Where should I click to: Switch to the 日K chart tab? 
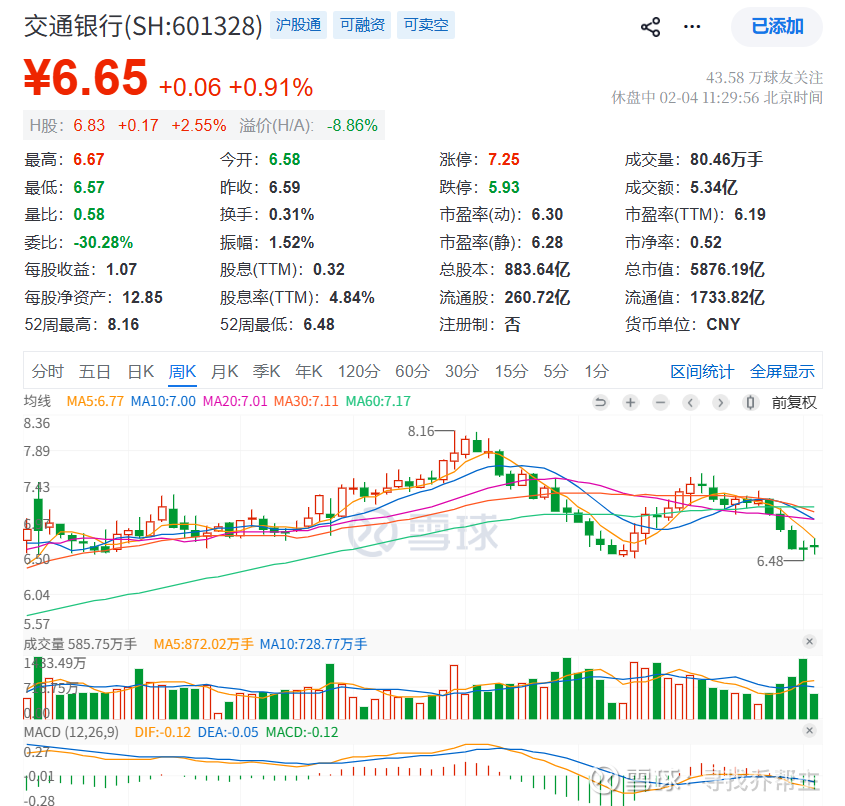[x=141, y=371]
